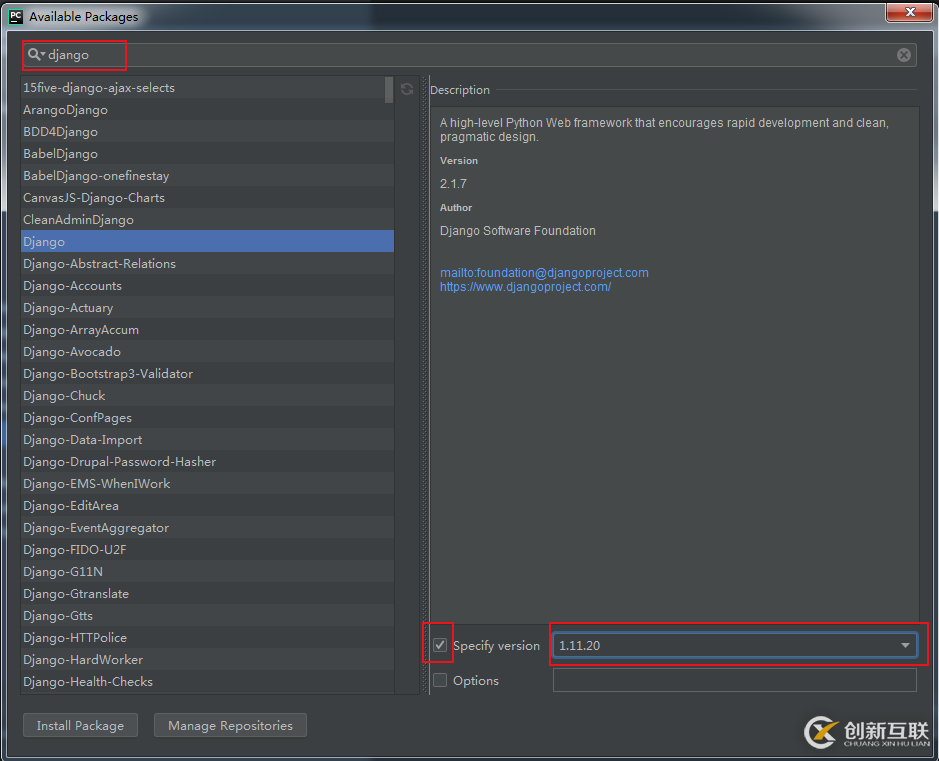This screenshot has height=761, width=939.
Task: Enable the Options checkbox
Action: coord(440,681)
